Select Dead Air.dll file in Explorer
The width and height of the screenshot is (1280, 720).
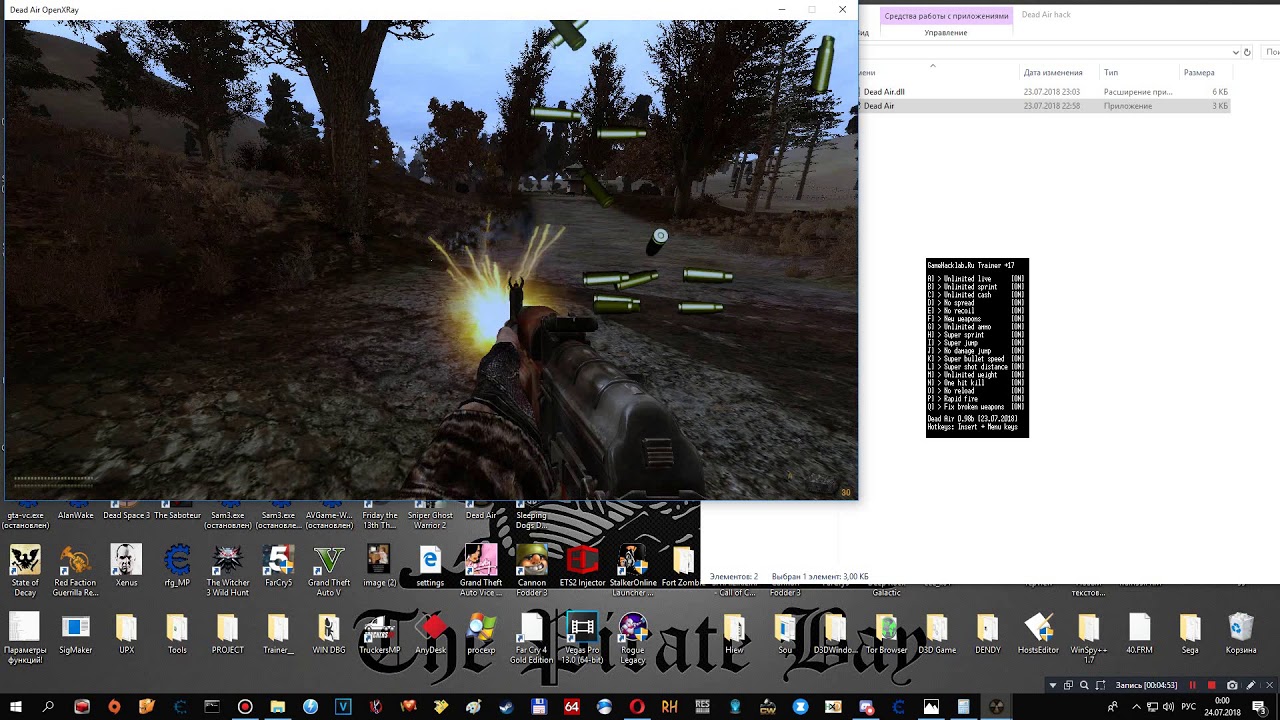1044,92
